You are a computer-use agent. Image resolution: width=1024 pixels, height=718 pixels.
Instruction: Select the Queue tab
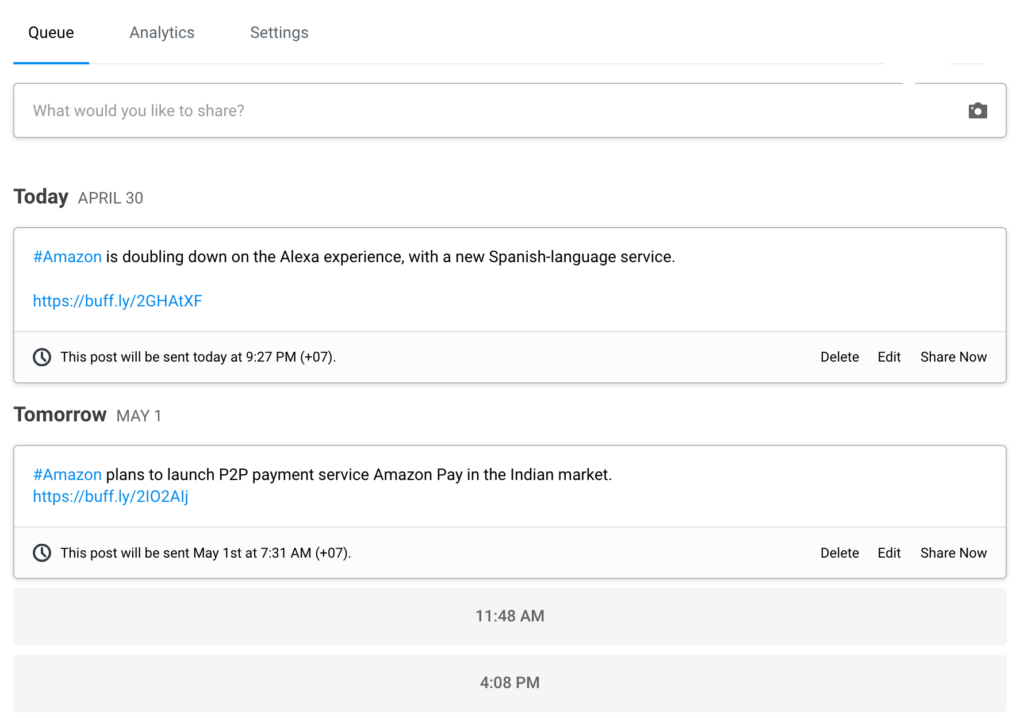point(50,32)
